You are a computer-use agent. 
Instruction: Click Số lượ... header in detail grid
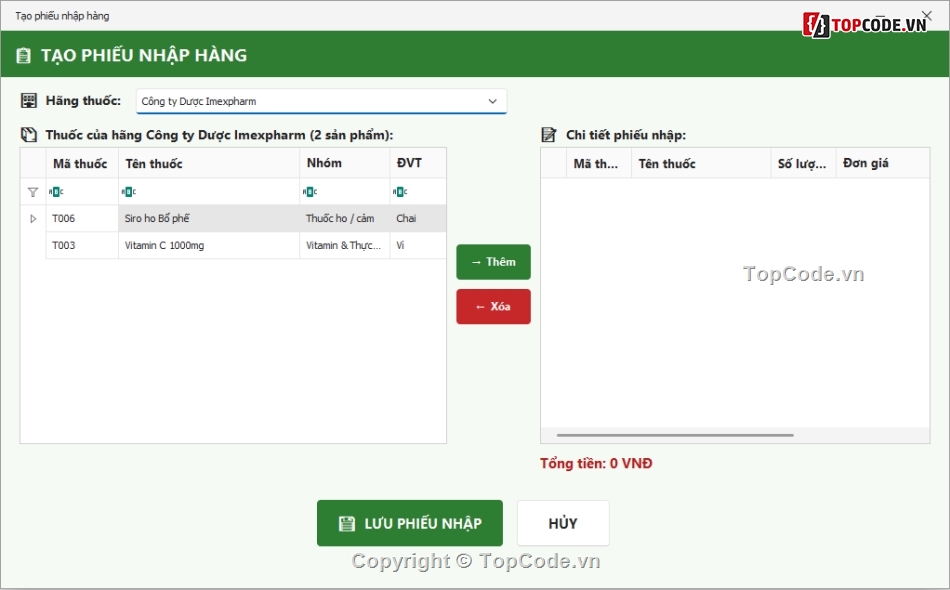tap(803, 163)
